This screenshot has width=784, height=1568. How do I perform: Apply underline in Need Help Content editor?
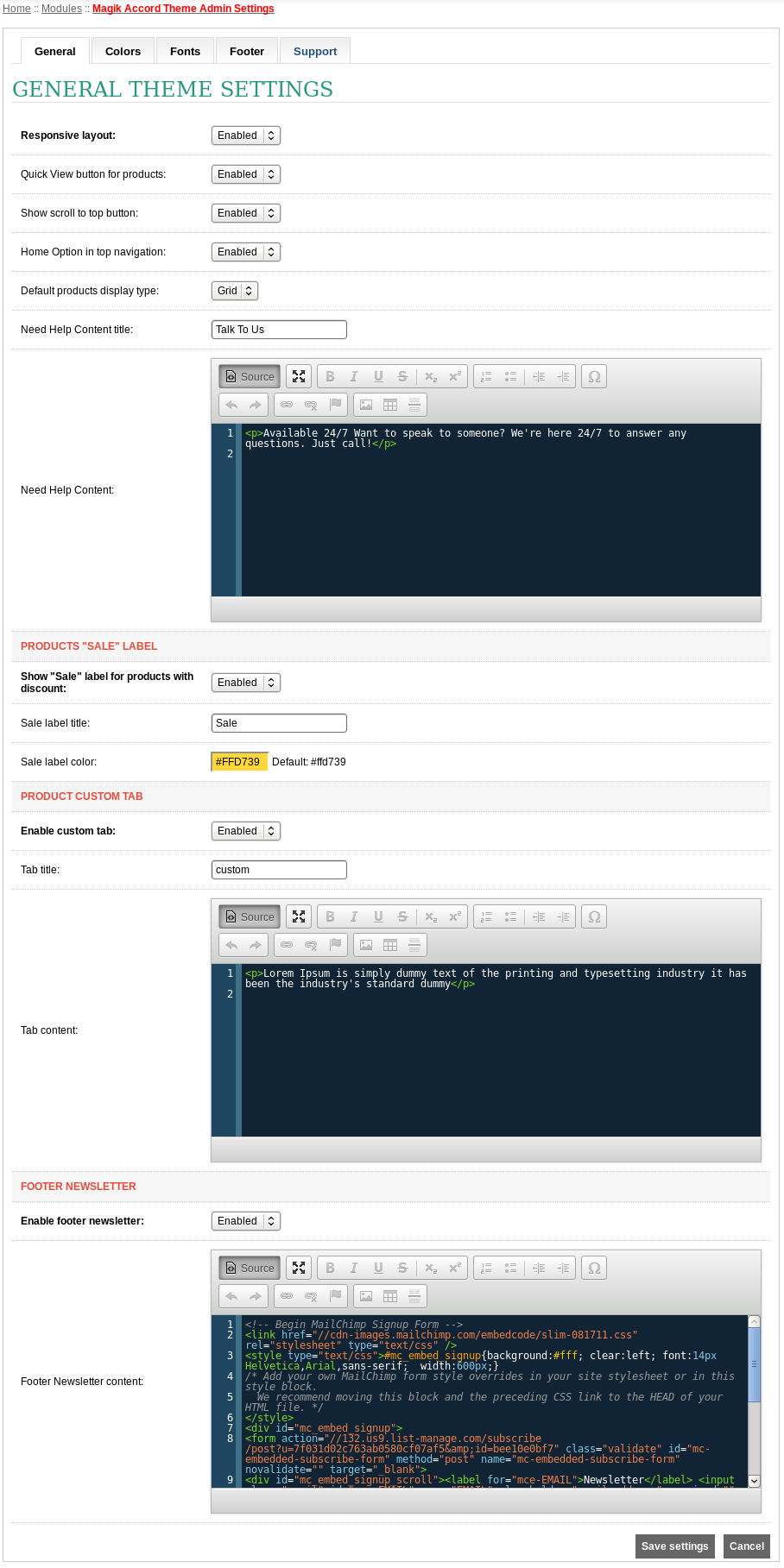click(378, 376)
